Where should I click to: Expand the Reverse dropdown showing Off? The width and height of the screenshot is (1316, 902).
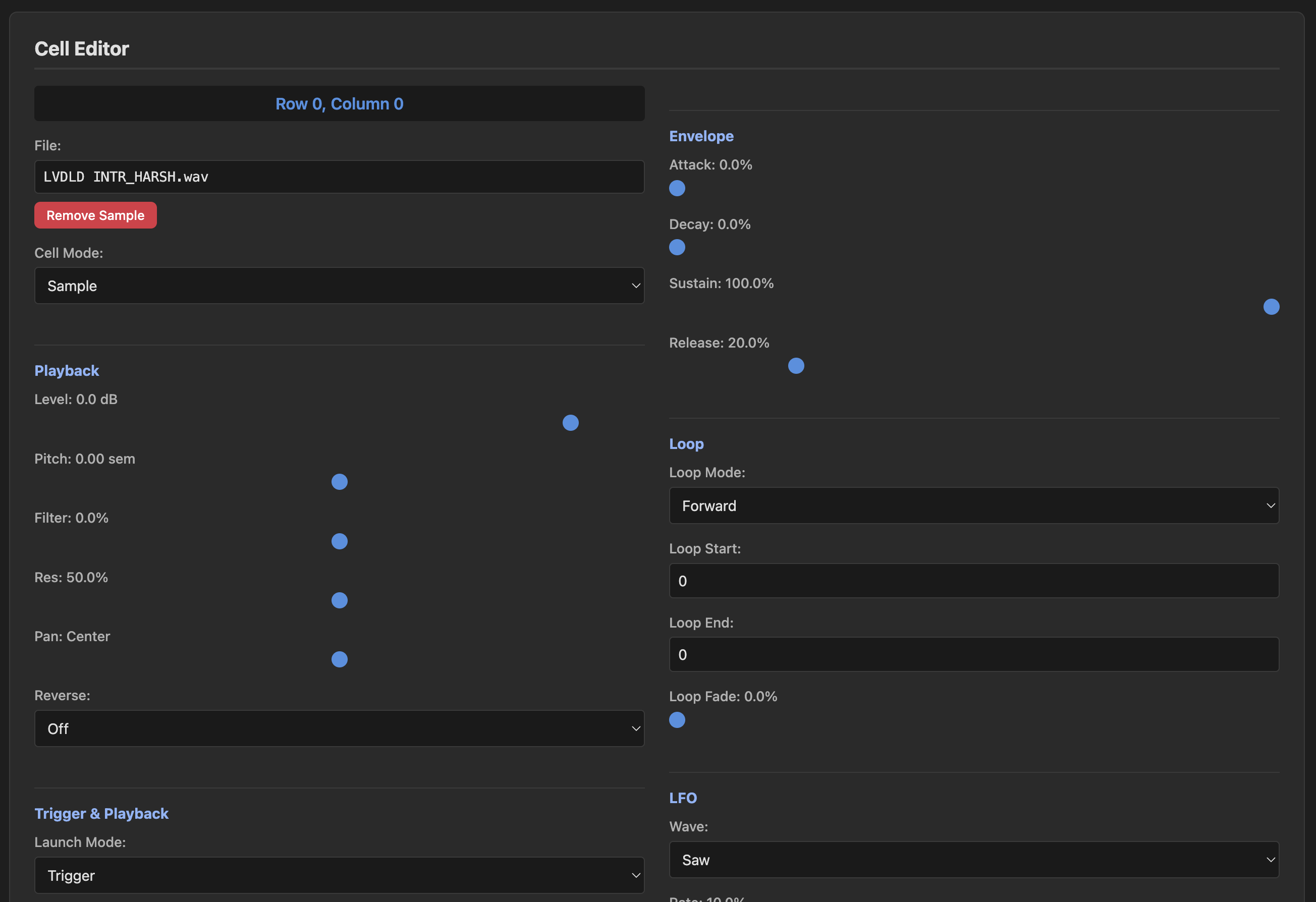pos(339,728)
